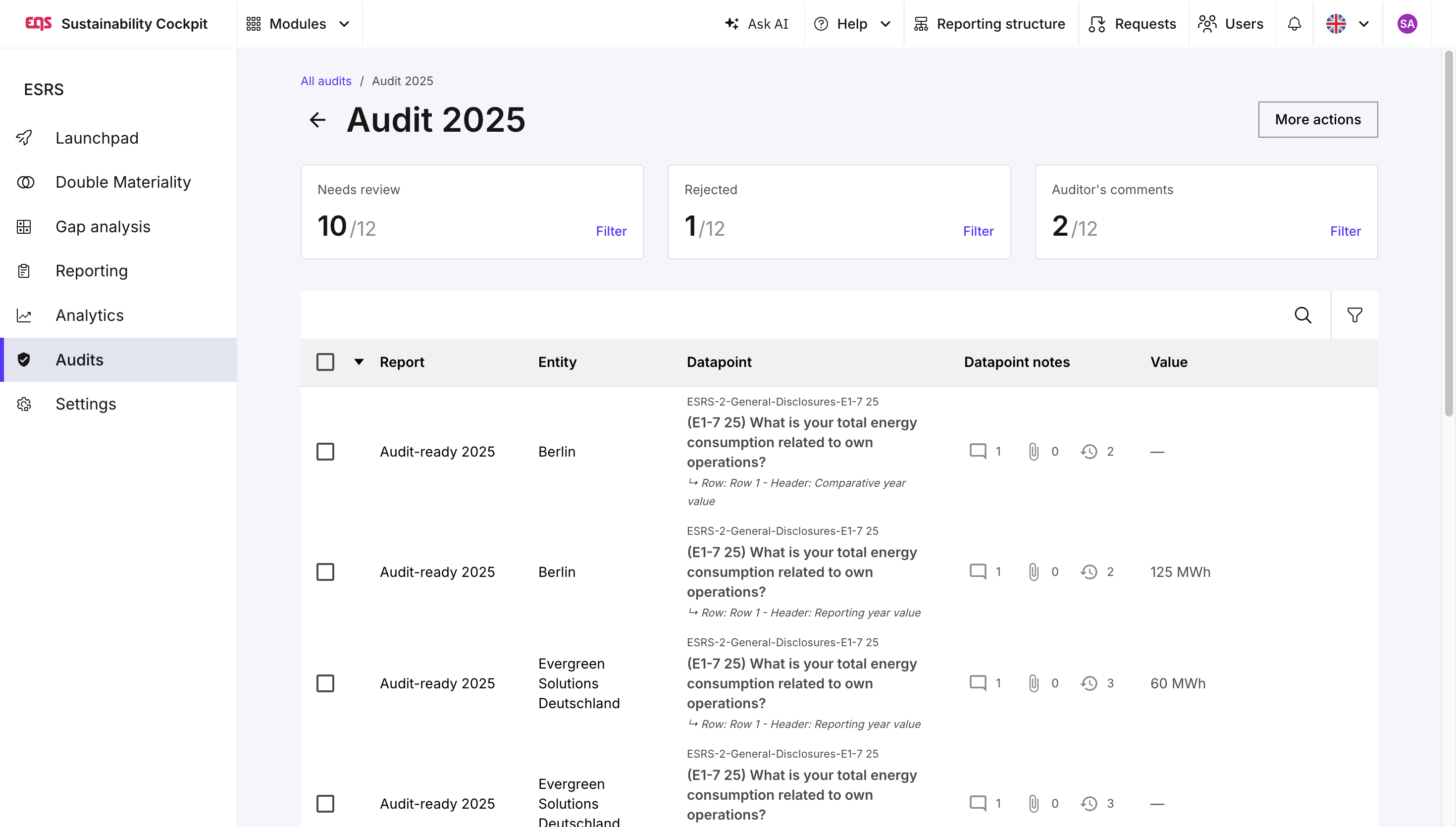
Task: Click the Settings gear icon
Action: click(x=24, y=404)
